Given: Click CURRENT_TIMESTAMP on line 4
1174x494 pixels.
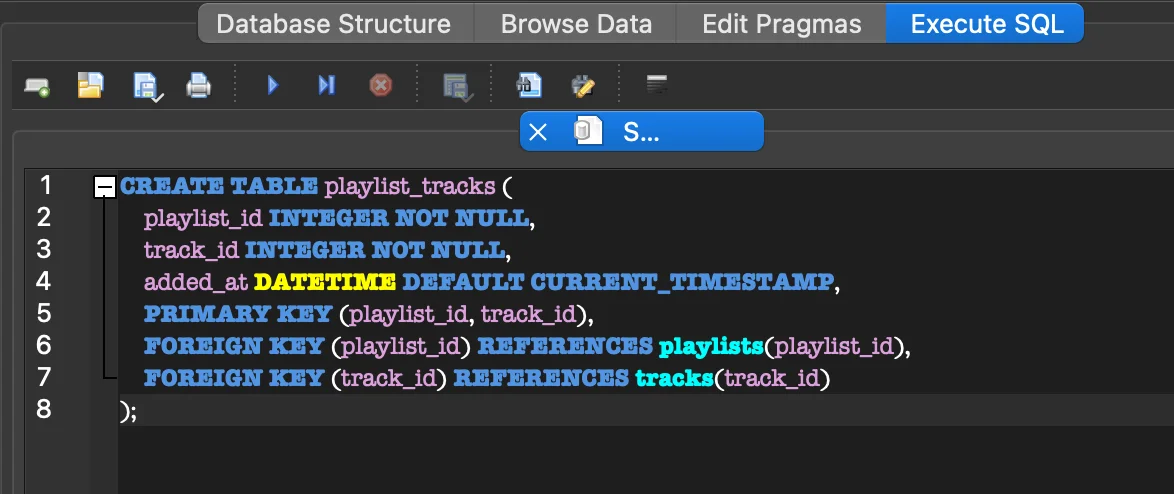Looking at the screenshot, I should point(681,282).
